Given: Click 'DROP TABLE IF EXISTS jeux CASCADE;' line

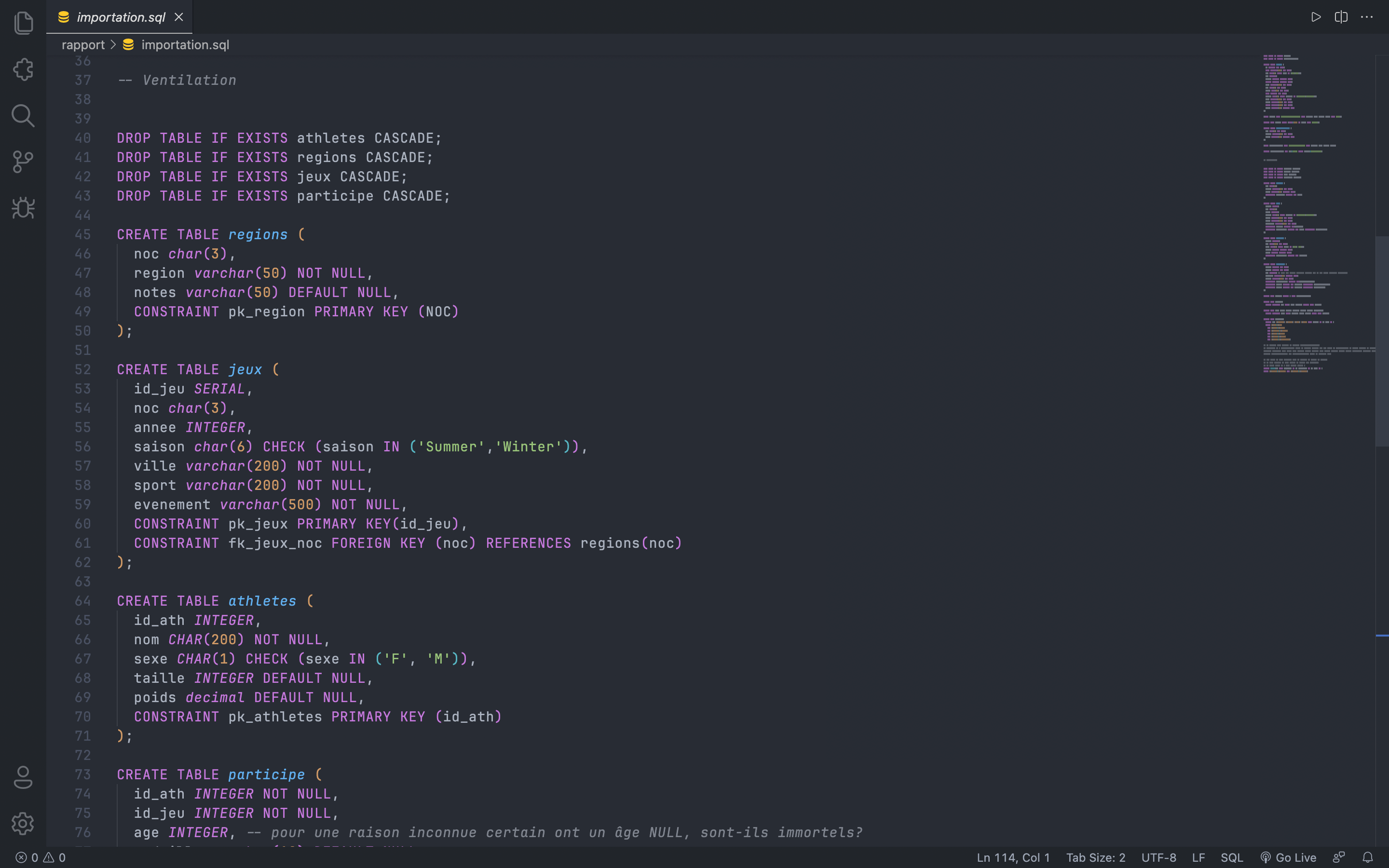Looking at the screenshot, I should pyautogui.click(x=262, y=177).
